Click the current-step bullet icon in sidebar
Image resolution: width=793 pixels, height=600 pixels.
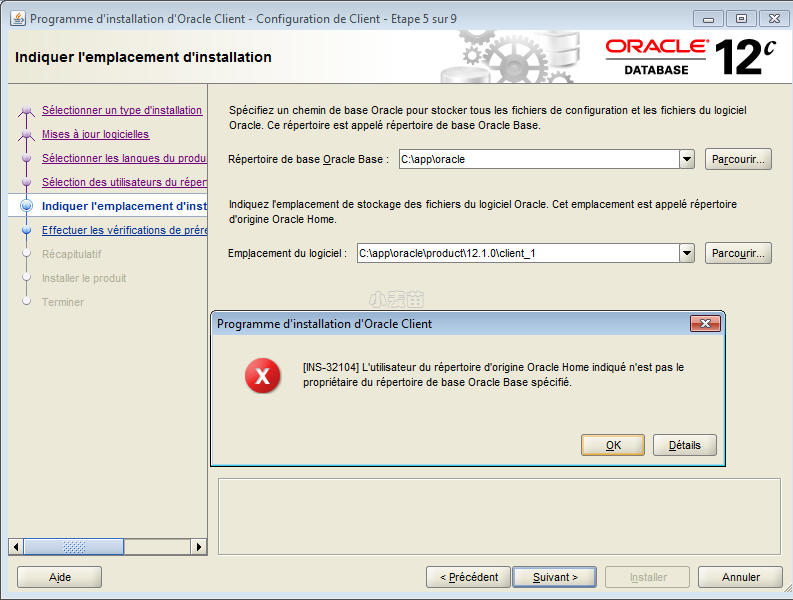coord(26,206)
